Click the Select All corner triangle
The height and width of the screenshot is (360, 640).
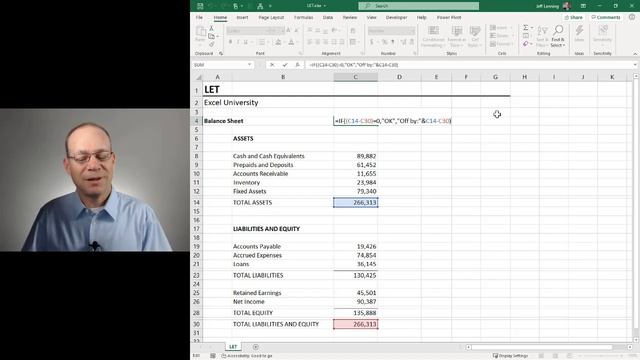[199, 77]
